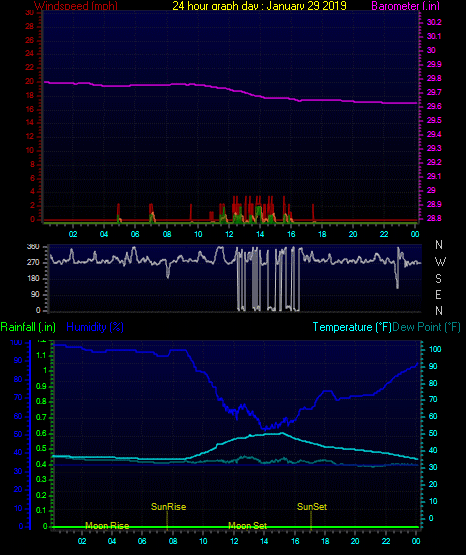Image resolution: width=466 pixels, height=555 pixels.
Task: Click the Temperature (°F) legend label
Action: coord(352,327)
